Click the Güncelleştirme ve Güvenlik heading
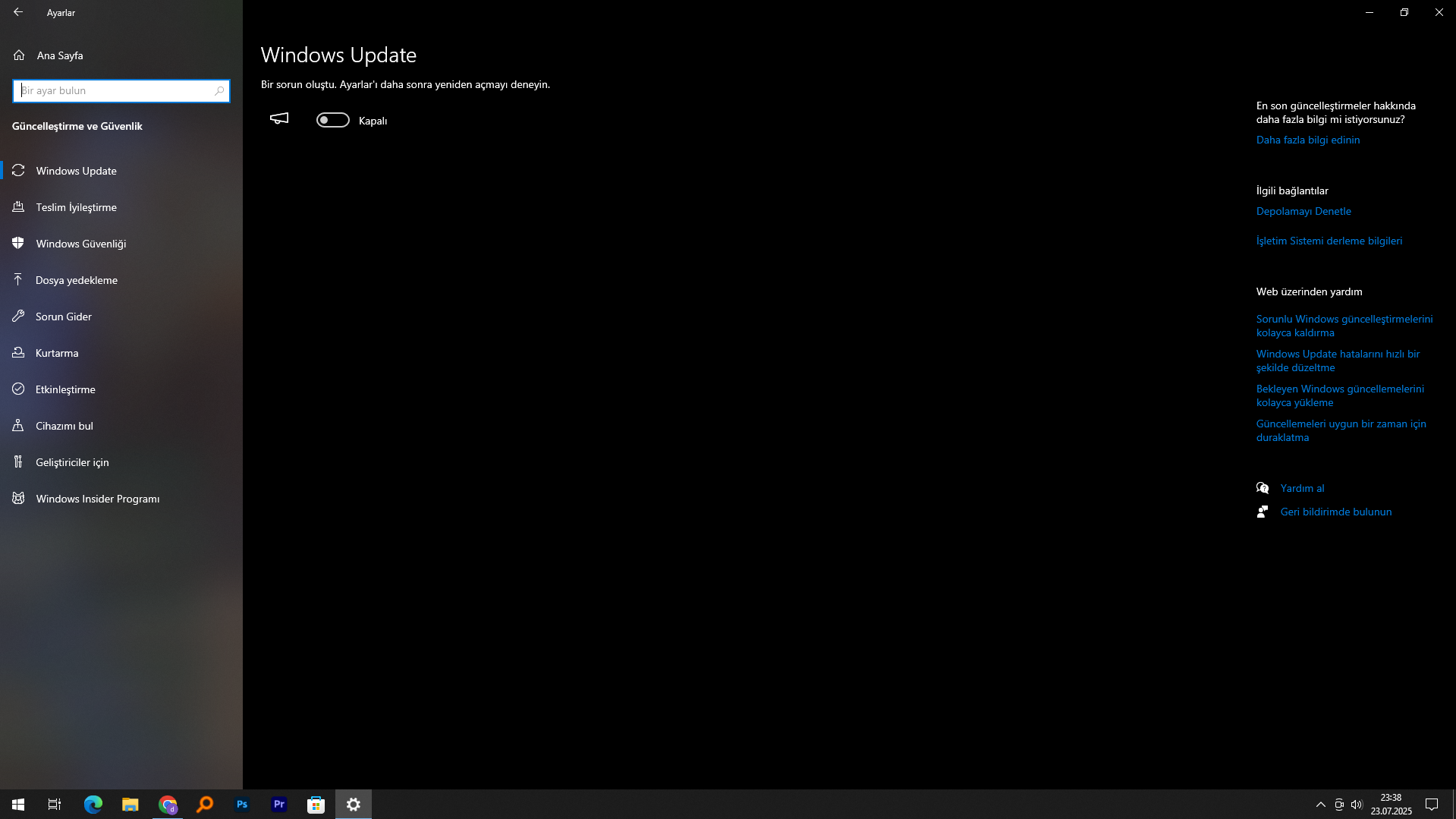The image size is (1456, 819). (77, 126)
